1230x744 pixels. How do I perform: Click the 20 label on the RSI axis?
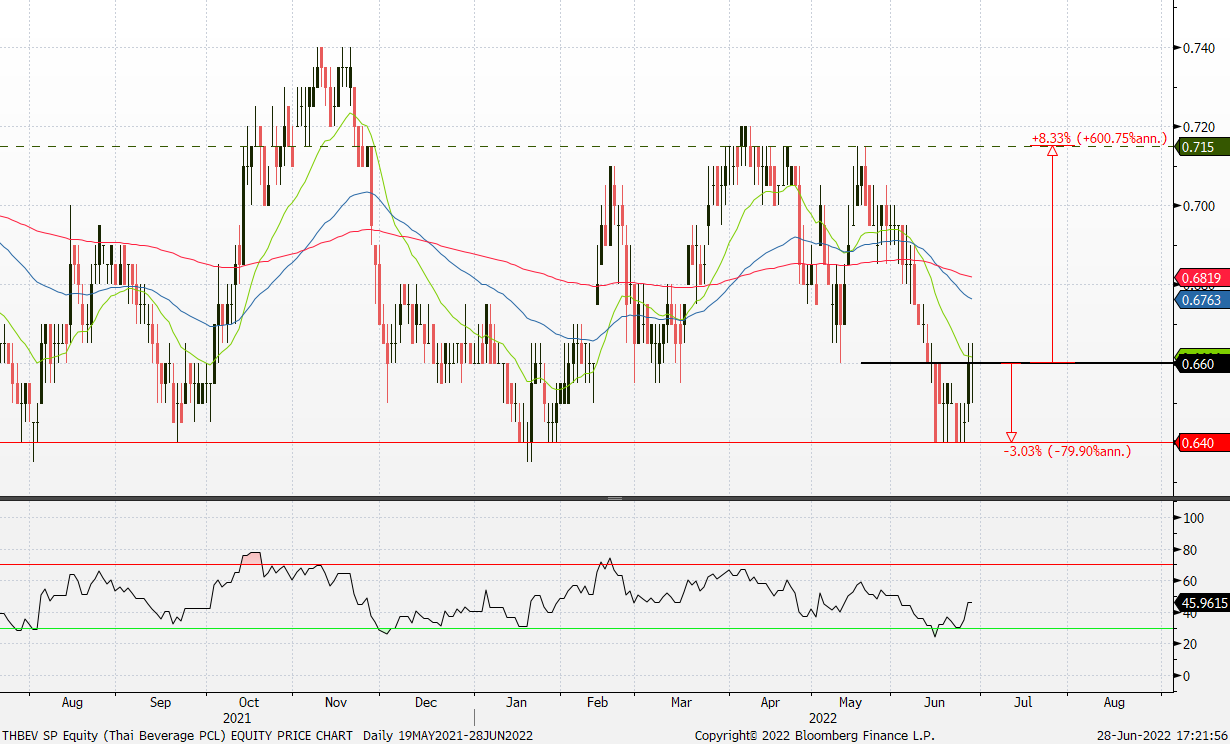pyautogui.click(x=1190, y=645)
